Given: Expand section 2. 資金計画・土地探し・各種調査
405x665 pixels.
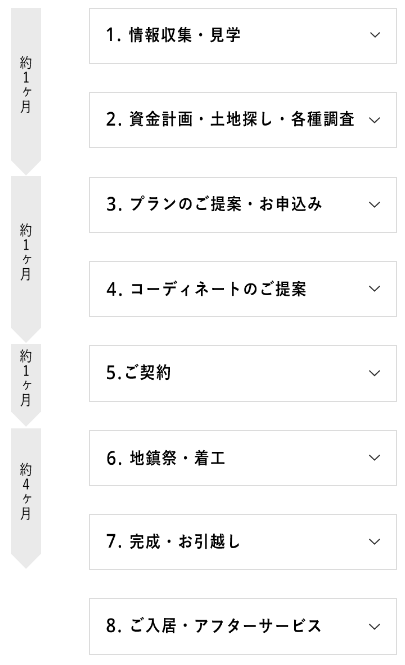Looking at the screenshot, I should [243, 120].
